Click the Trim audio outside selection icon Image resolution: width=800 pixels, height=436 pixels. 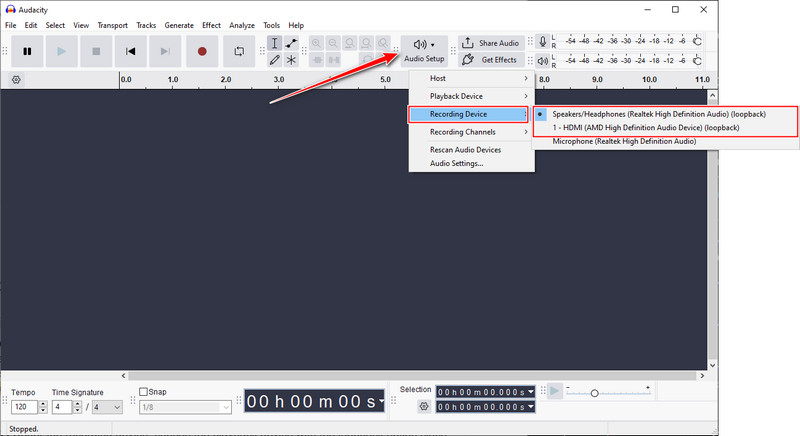pyautogui.click(x=317, y=60)
